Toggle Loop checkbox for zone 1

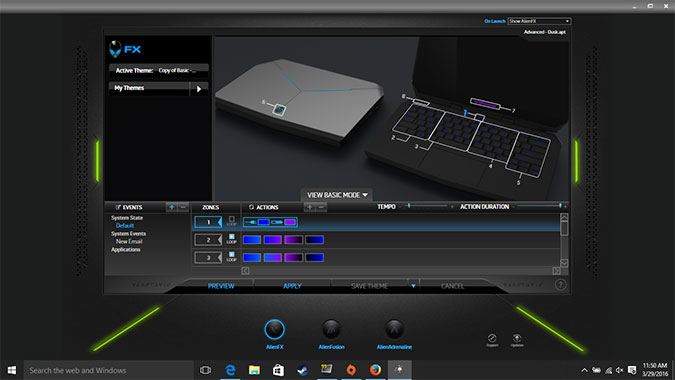(x=232, y=219)
